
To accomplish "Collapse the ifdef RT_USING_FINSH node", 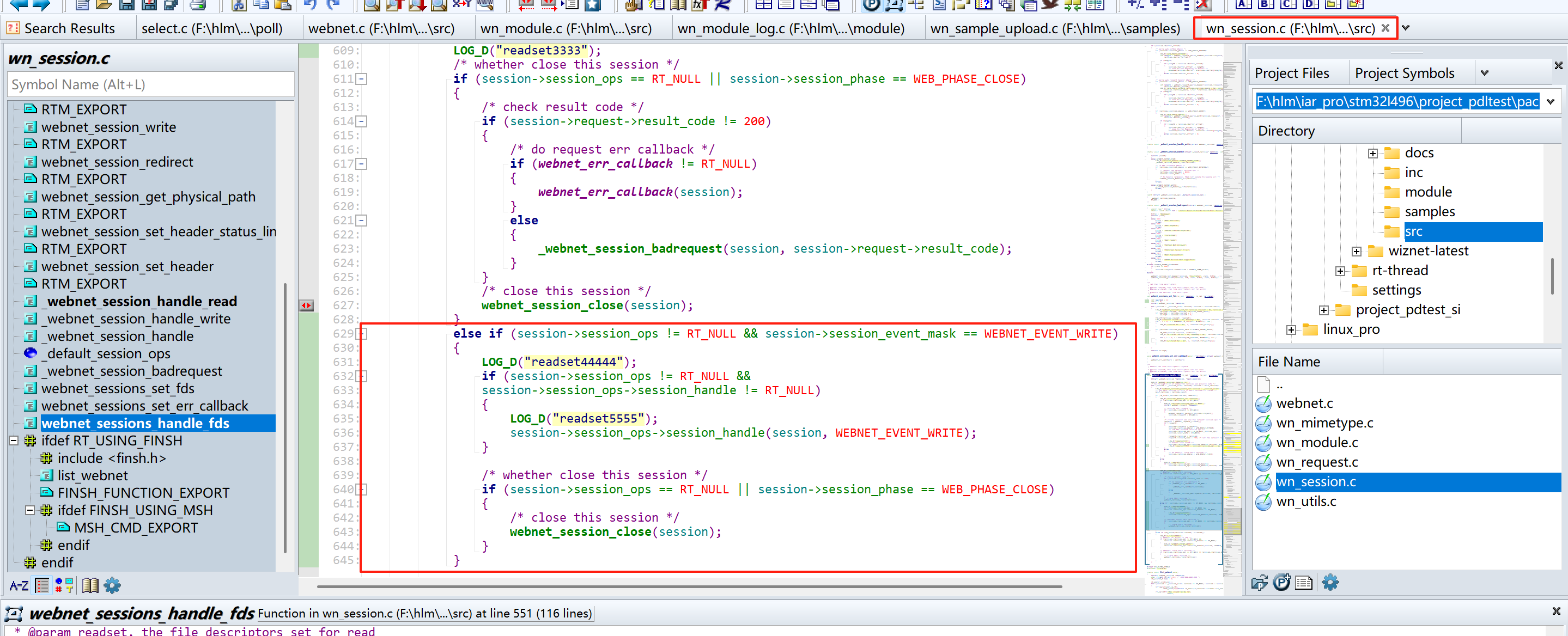I will (14, 441).
